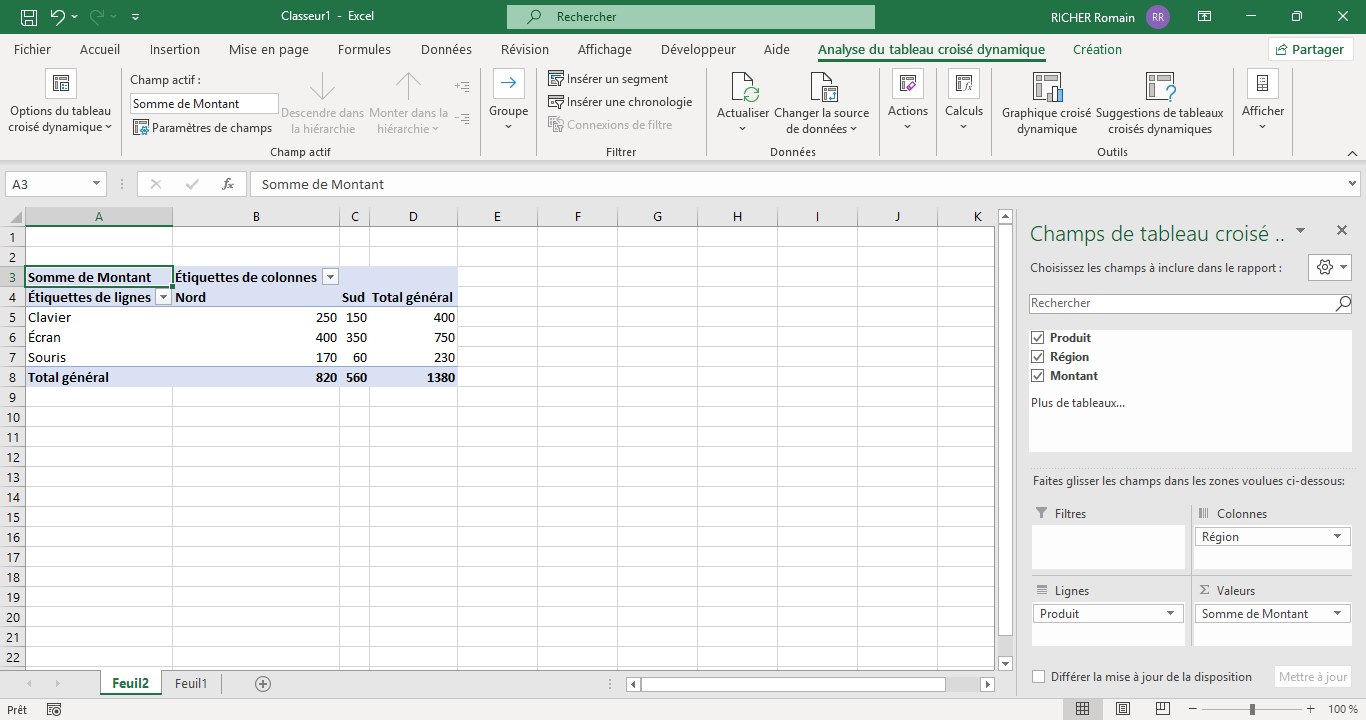Click Insérer un segment
The width and height of the screenshot is (1366, 720).
pos(608,79)
